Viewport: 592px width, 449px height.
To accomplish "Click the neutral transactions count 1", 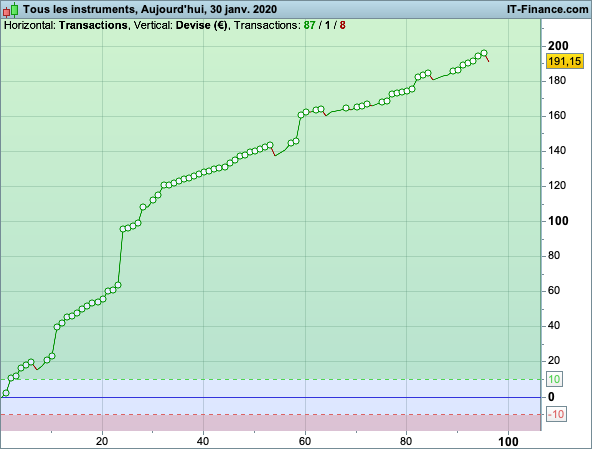I will click(327, 25).
